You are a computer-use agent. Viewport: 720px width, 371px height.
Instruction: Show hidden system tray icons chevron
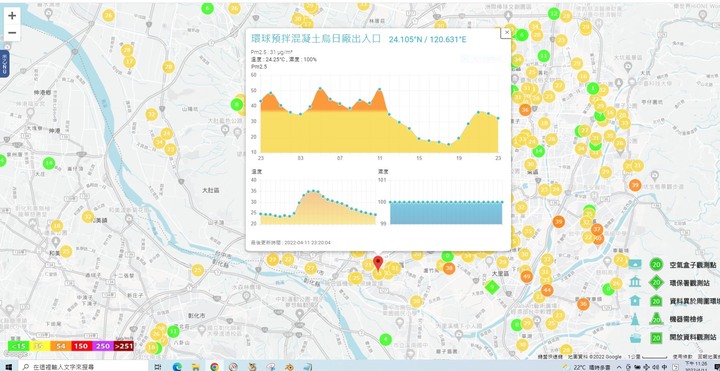[619, 367]
